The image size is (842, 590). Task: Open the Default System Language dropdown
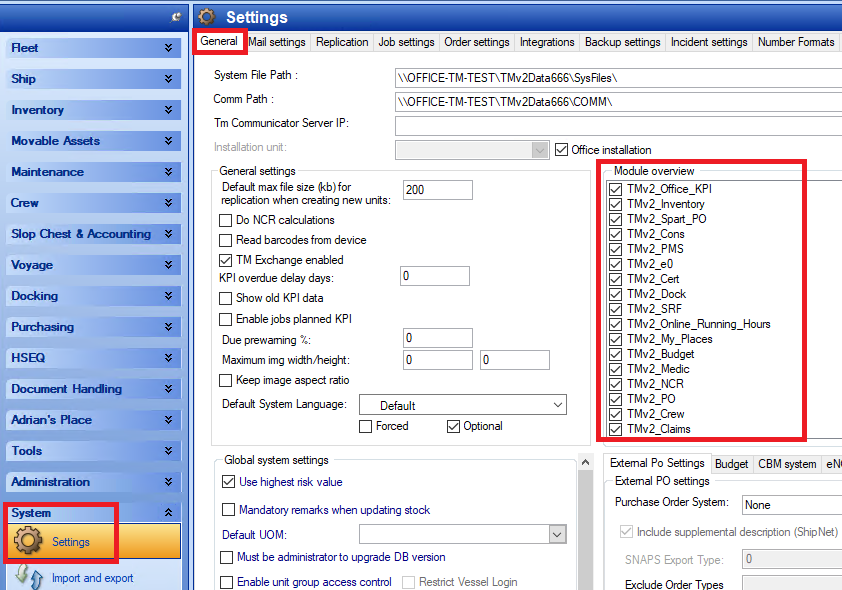557,405
